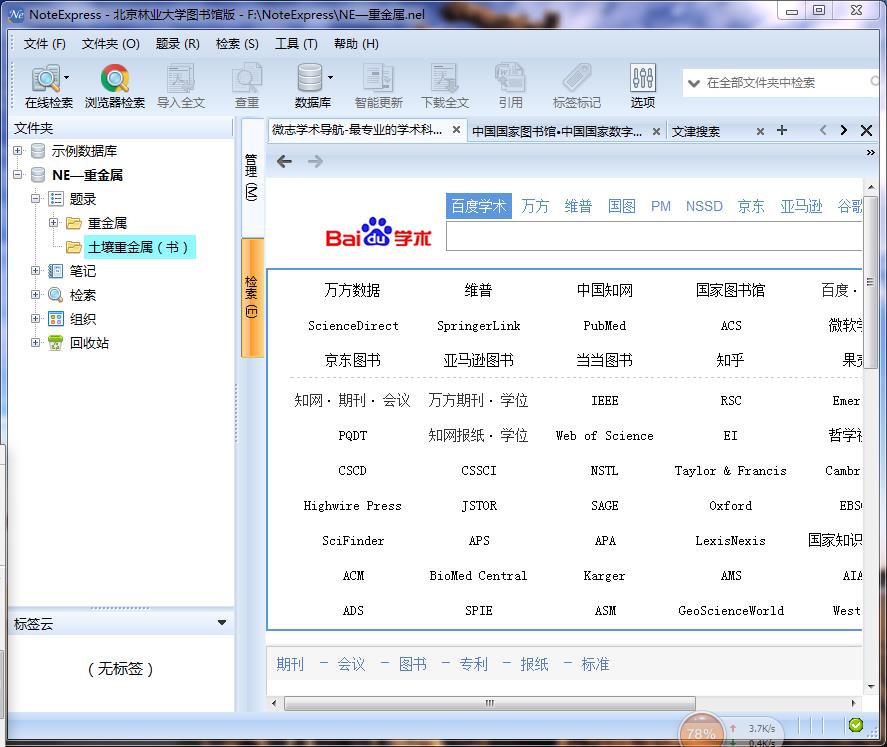Image resolution: width=887 pixels, height=747 pixels.
Task: Run the 查重 duplicate check tool
Action: [247, 85]
